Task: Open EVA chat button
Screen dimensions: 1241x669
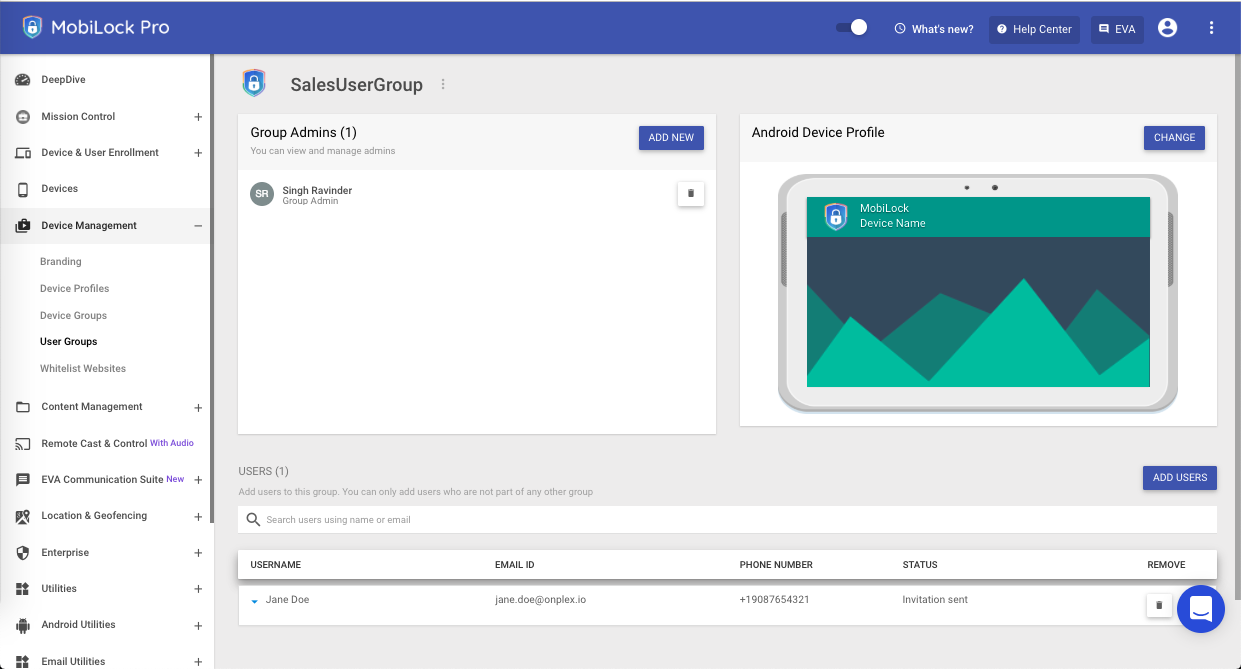Action: click(1117, 29)
